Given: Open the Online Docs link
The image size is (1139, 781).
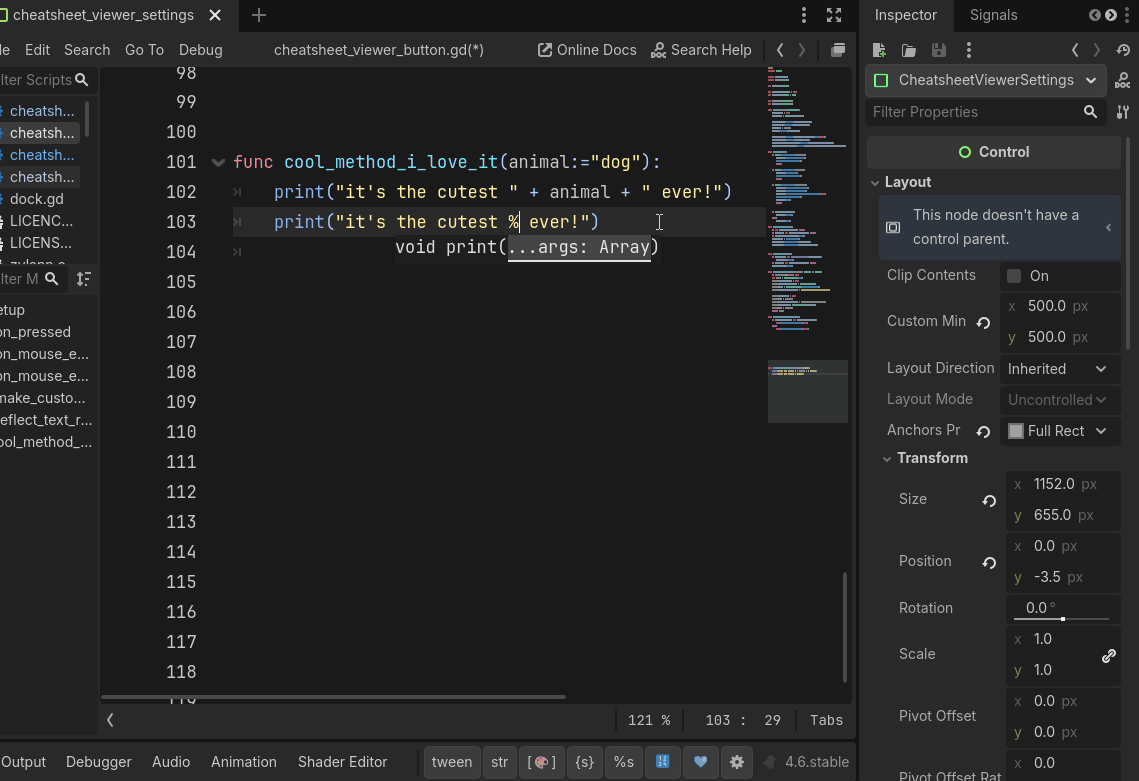Looking at the screenshot, I should pos(587,50).
